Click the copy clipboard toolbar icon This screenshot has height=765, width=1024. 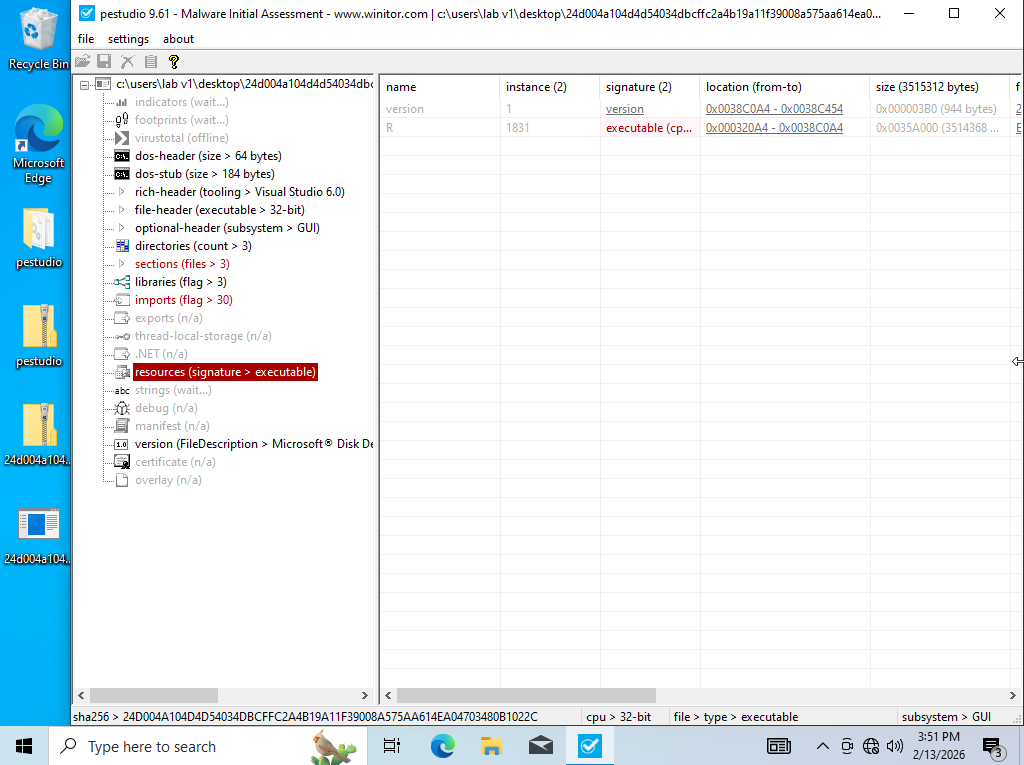(151, 61)
